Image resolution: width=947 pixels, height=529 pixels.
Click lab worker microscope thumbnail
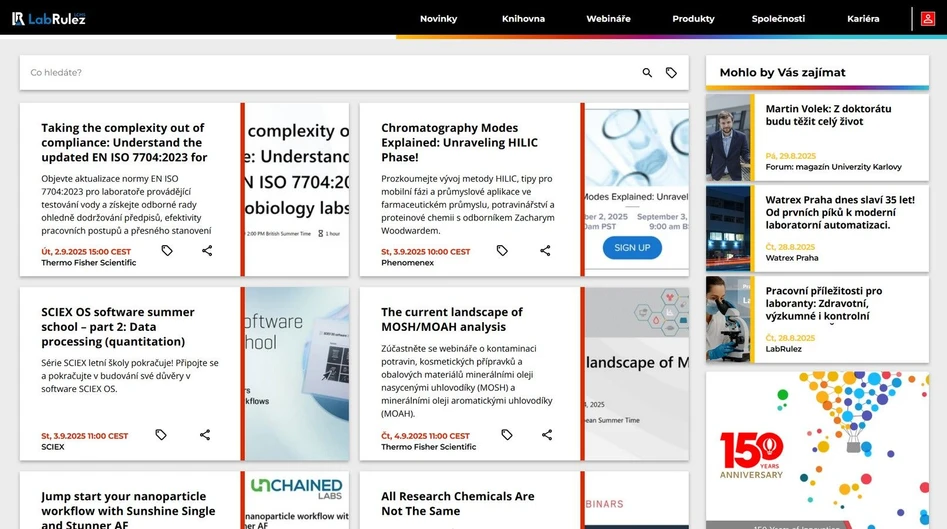[728, 319]
